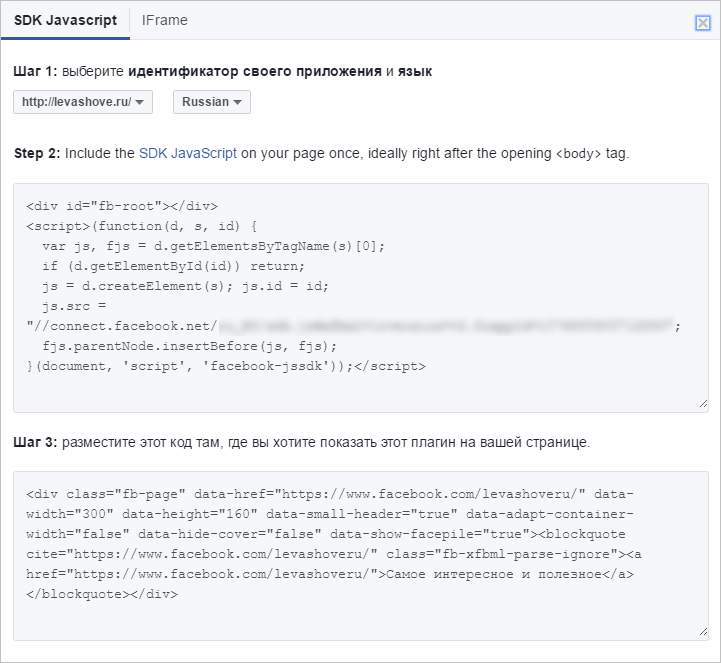Click inside the fb-page plugin code box
The width and height of the screenshot is (721, 663).
(360, 555)
